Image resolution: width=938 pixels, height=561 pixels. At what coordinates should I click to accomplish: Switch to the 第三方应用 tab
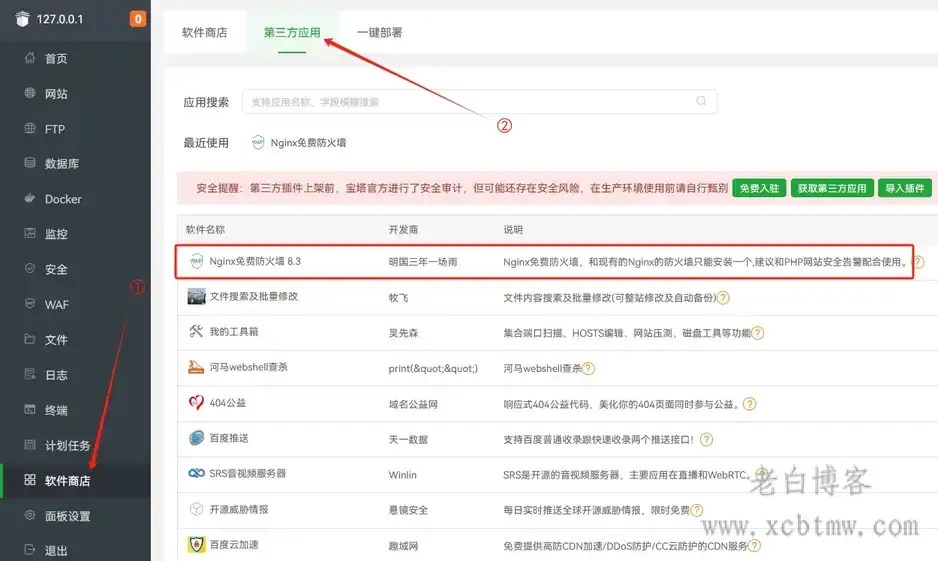(292, 32)
